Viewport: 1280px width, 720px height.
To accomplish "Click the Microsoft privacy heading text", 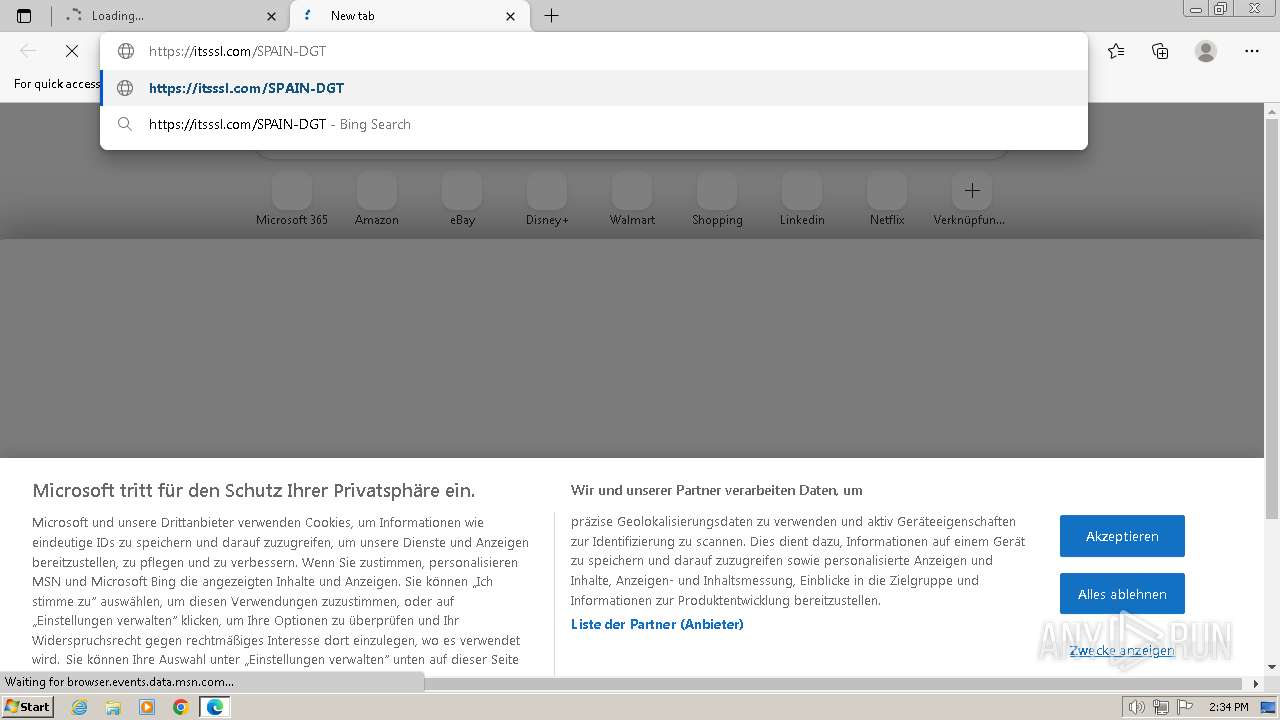I will tap(254, 490).
